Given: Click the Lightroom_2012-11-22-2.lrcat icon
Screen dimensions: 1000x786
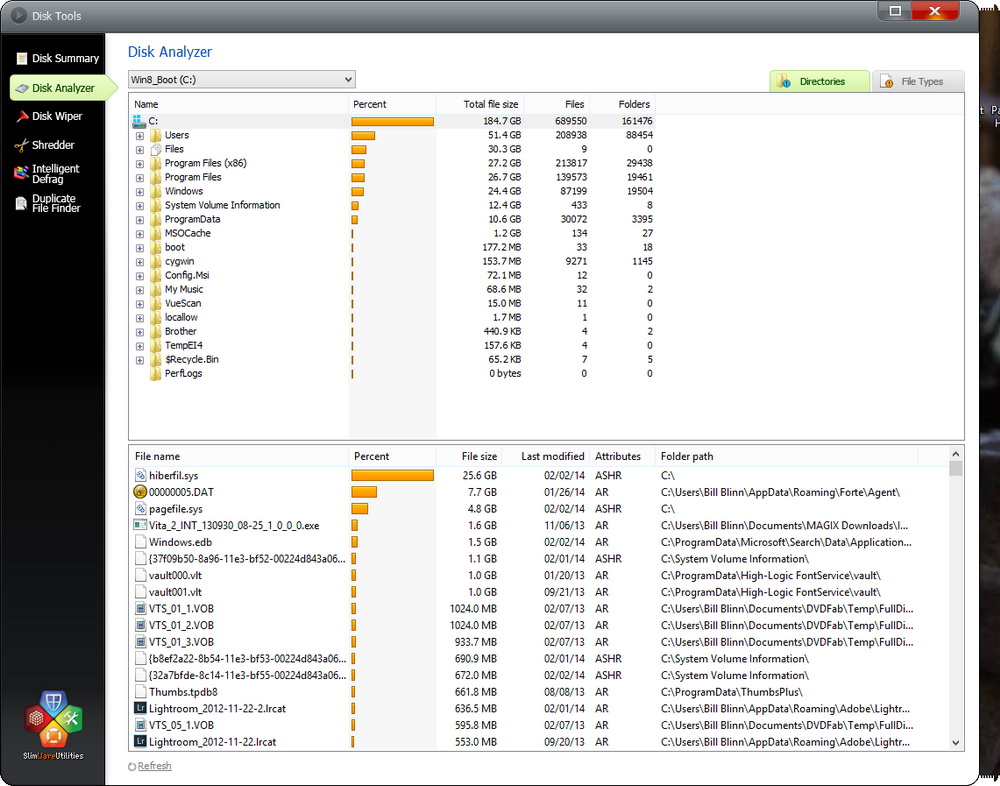Looking at the screenshot, I should point(140,708).
